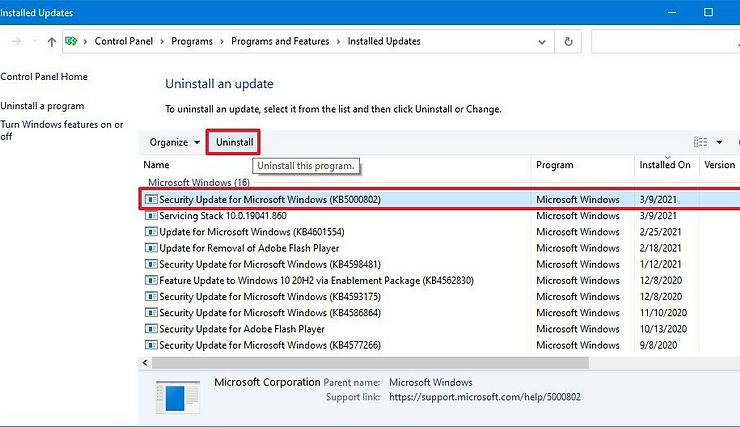Click the icon beside KB4593175 entry

[151, 297]
